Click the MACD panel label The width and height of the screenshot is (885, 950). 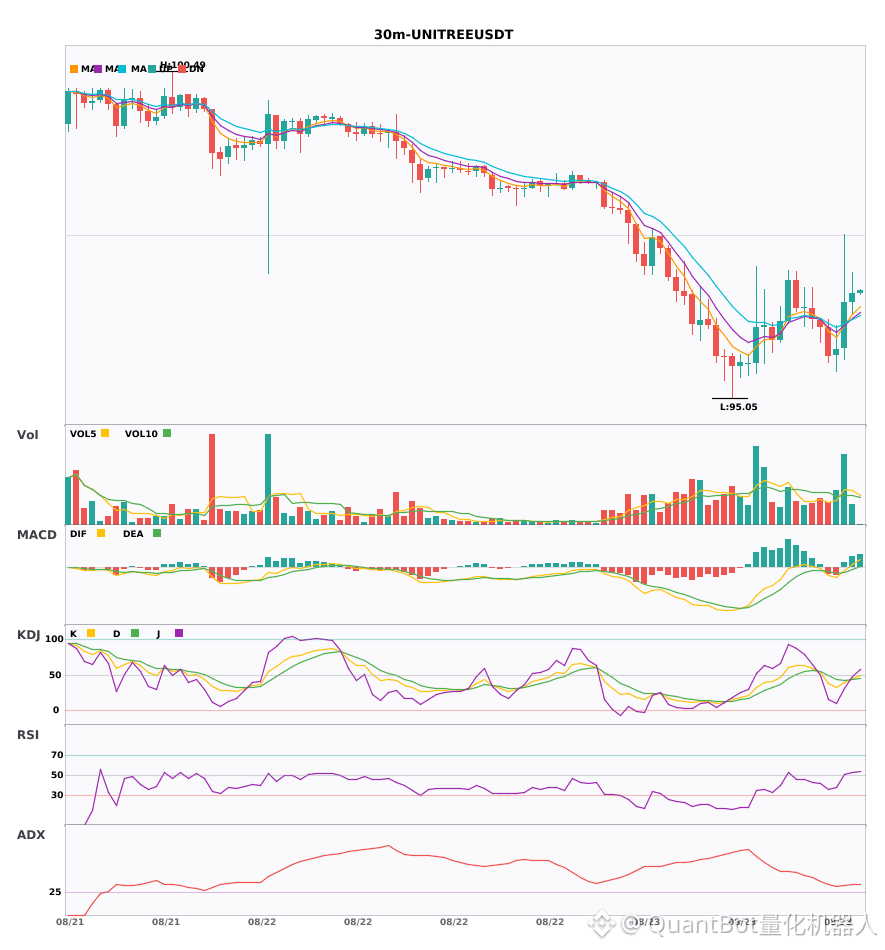coord(36,535)
